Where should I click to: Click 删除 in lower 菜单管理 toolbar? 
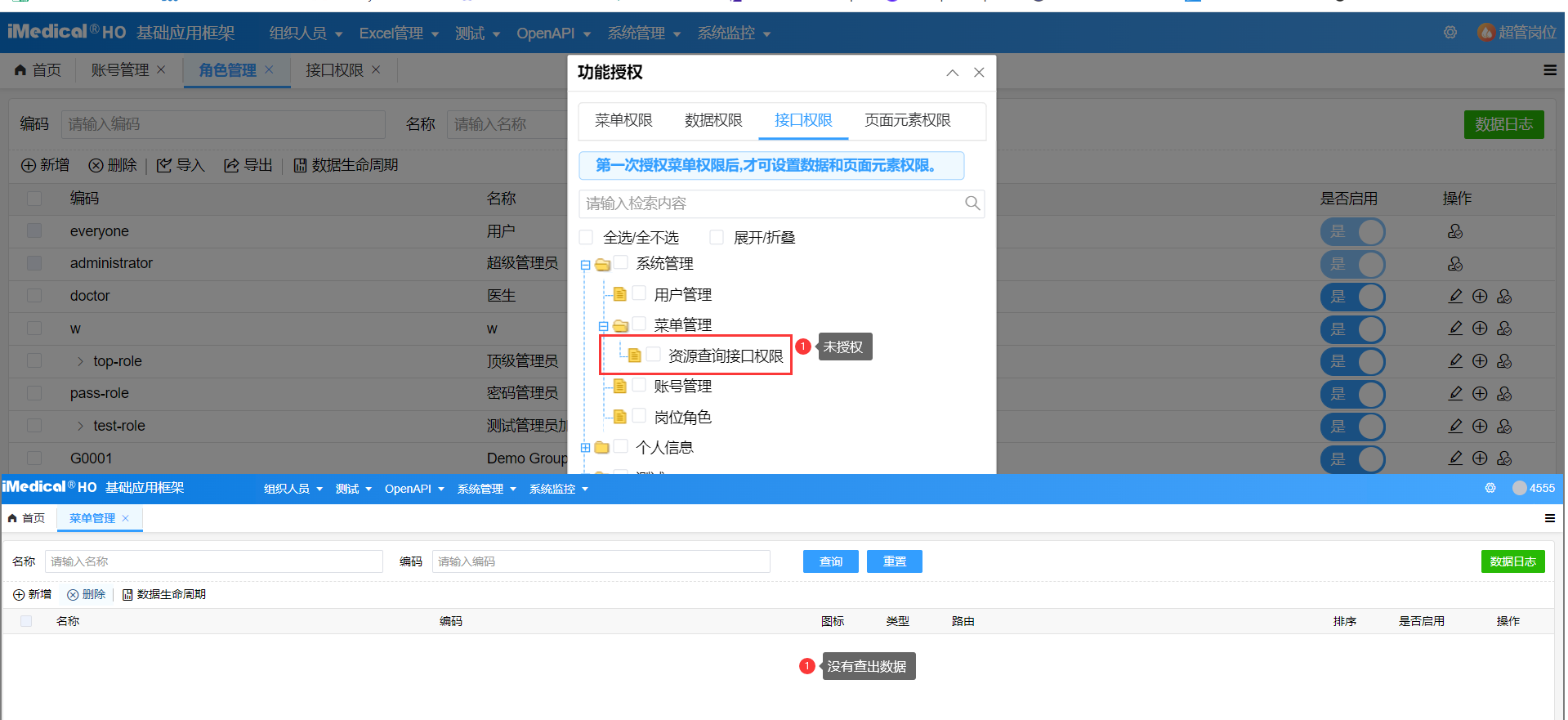(x=87, y=594)
